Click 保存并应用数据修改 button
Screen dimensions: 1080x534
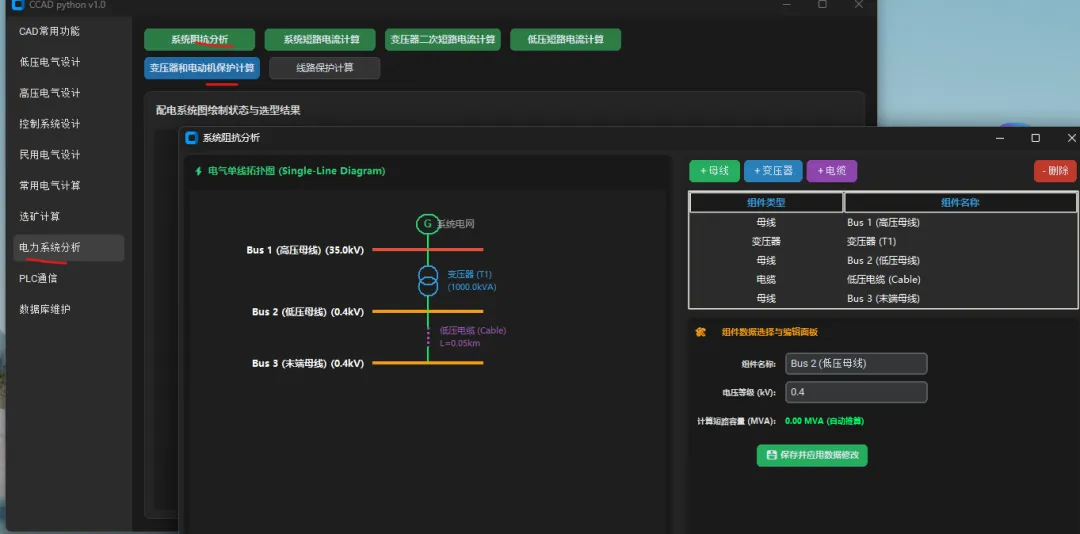click(x=812, y=455)
